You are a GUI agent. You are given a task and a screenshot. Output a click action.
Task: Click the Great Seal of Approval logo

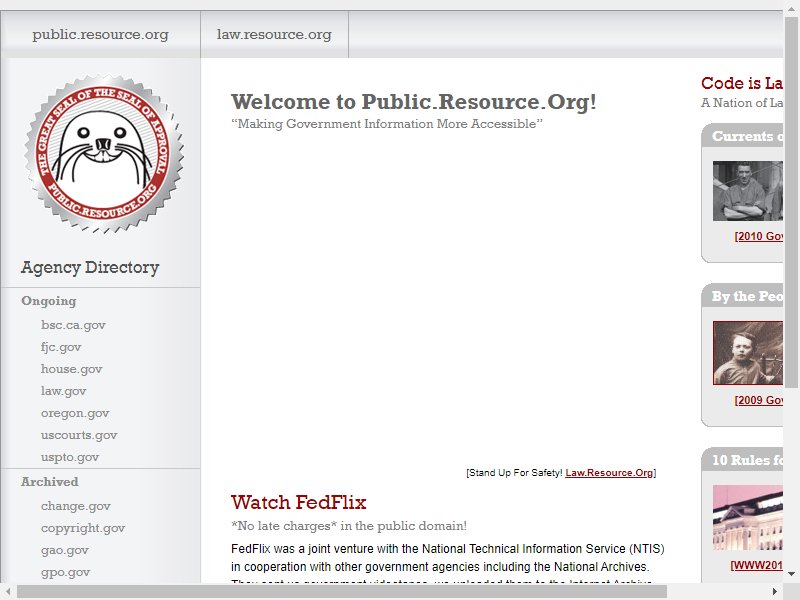pos(104,154)
